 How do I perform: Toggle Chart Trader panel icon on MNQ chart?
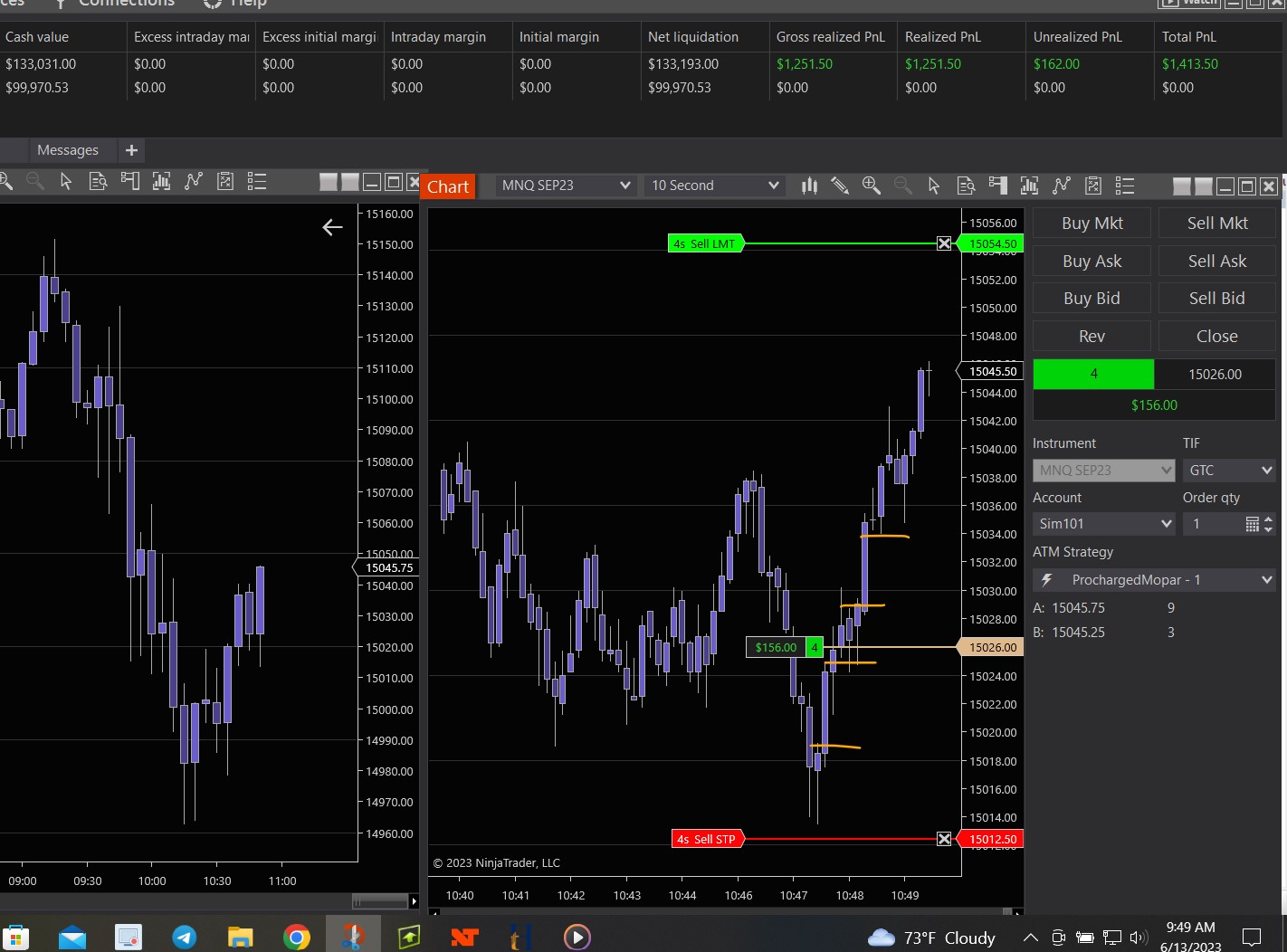[x=998, y=186]
